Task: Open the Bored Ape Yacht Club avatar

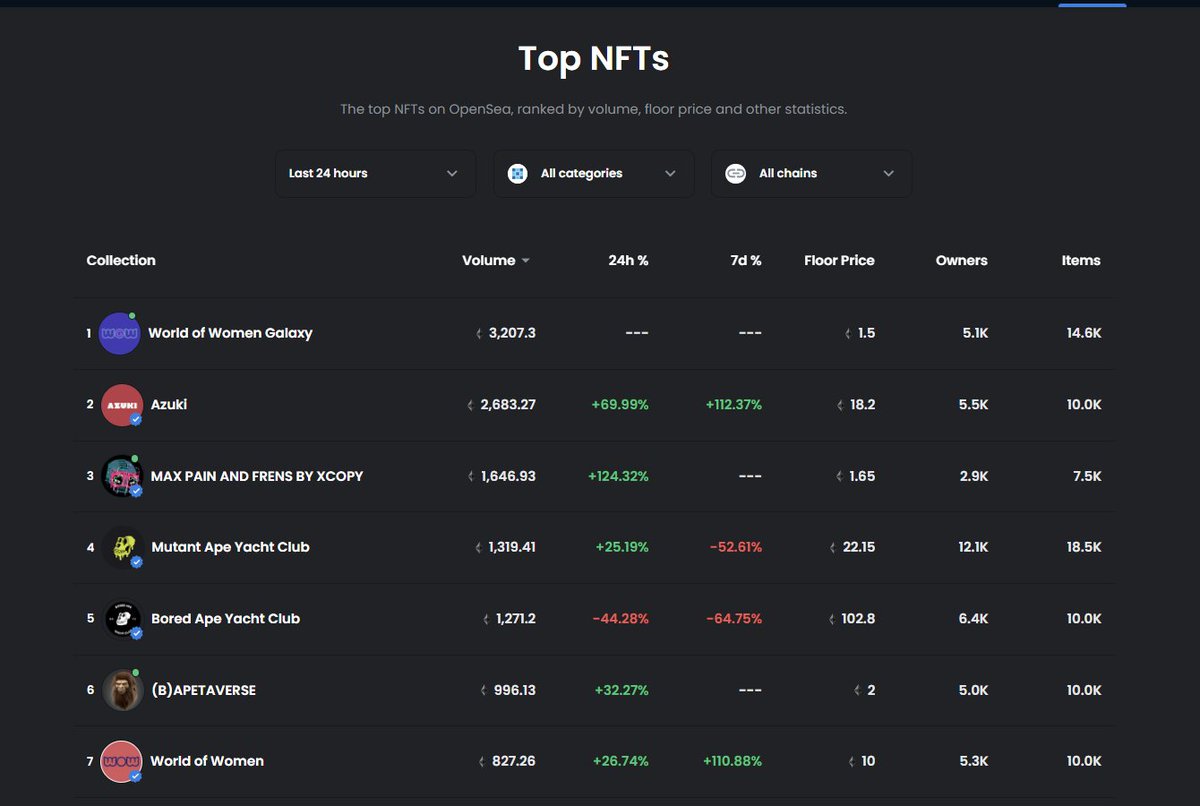Action: coord(122,619)
